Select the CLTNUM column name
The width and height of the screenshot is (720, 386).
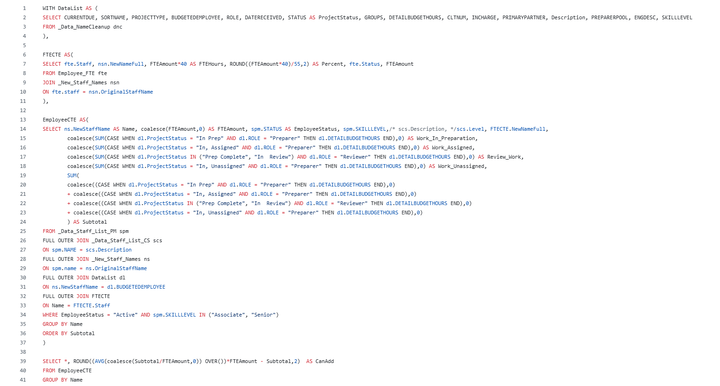pyautogui.click(x=456, y=17)
